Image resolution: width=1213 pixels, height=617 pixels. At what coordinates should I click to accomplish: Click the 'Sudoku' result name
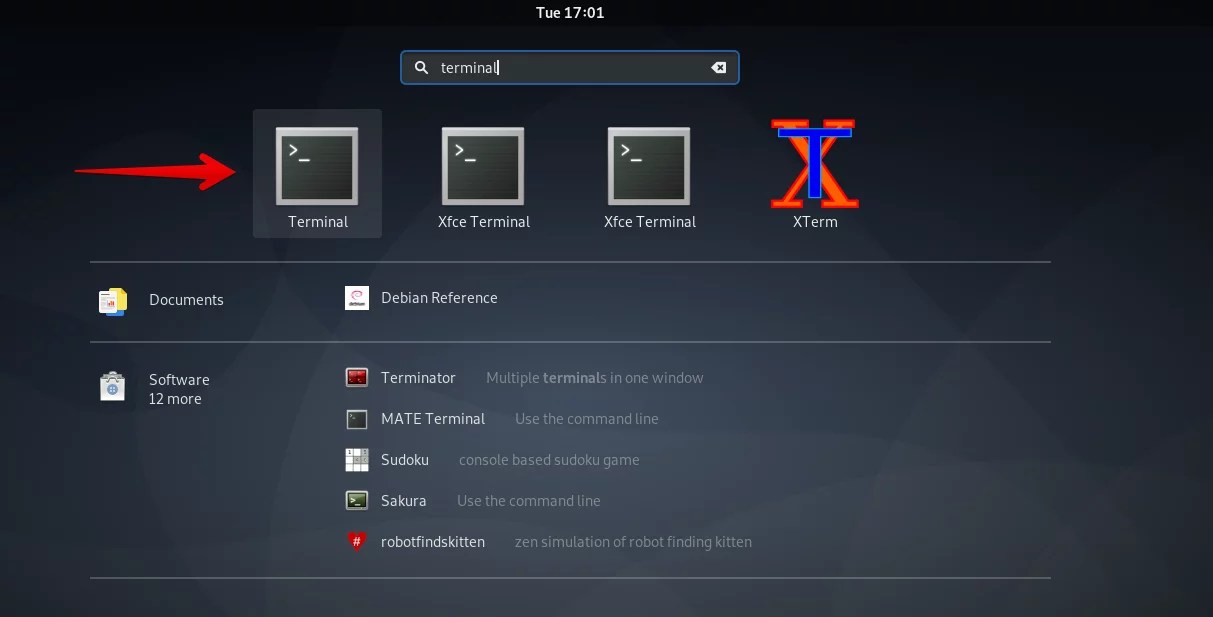click(x=405, y=460)
